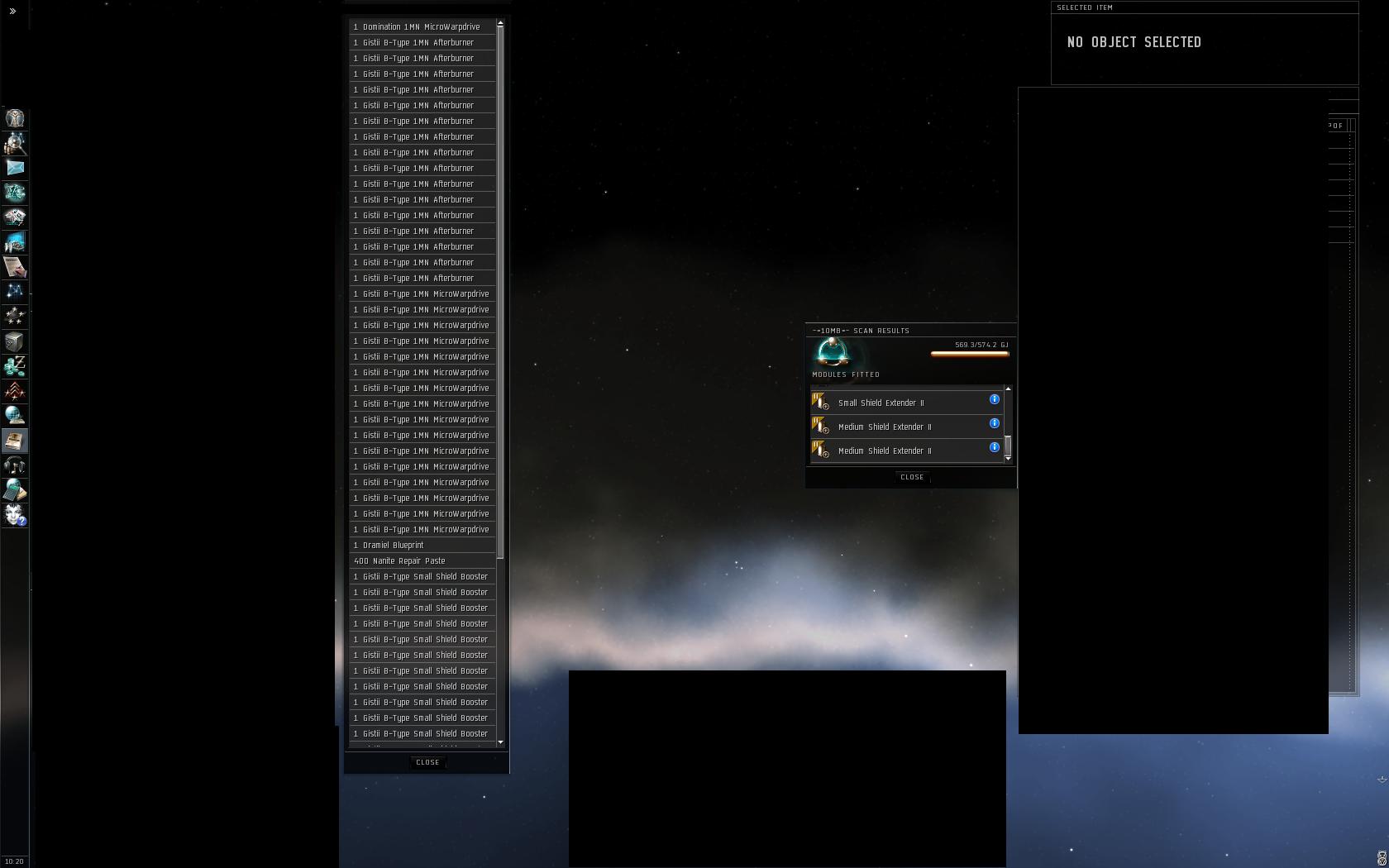1389x868 pixels.
Task: Open the five-star Corporation icon
Action: (x=15, y=317)
